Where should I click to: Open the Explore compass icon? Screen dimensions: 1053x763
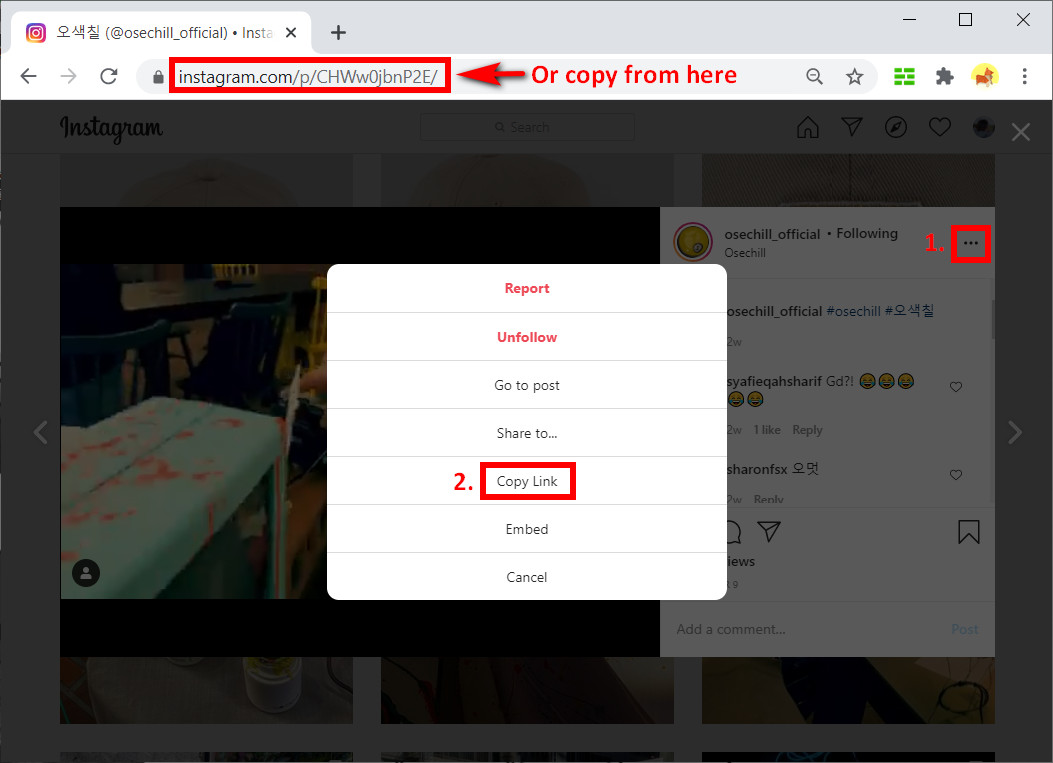(x=896, y=127)
